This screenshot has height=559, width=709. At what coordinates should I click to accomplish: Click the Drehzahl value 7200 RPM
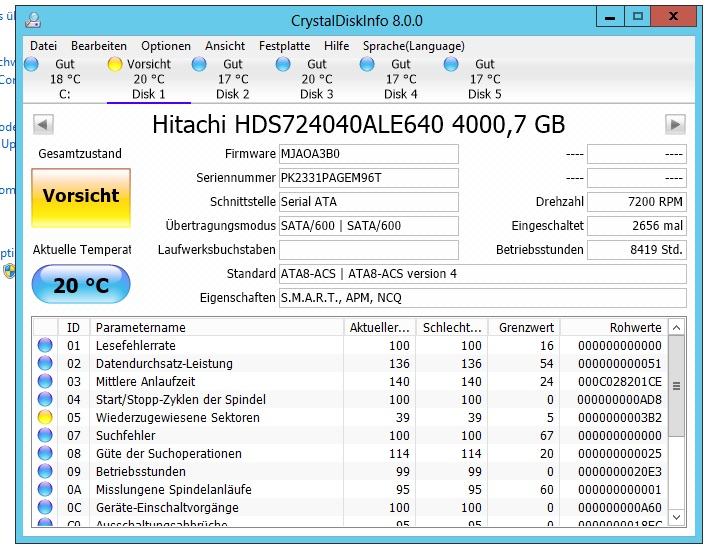tap(637, 202)
